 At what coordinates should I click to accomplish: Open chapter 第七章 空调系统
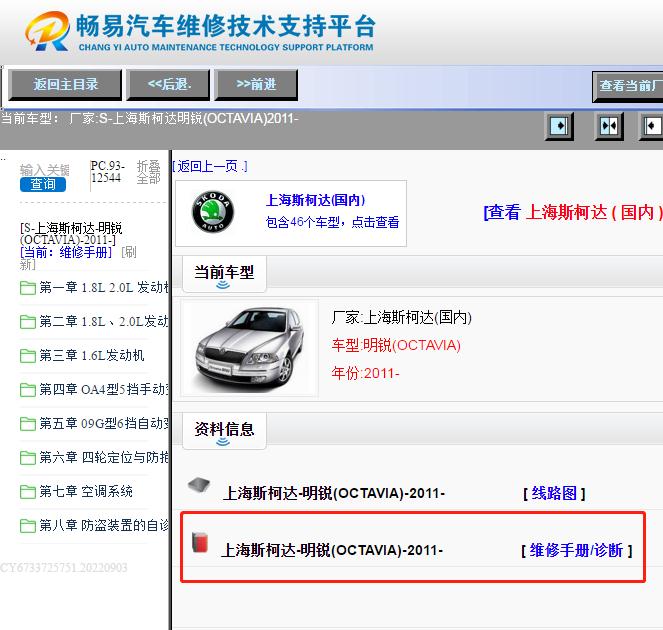click(x=86, y=491)
